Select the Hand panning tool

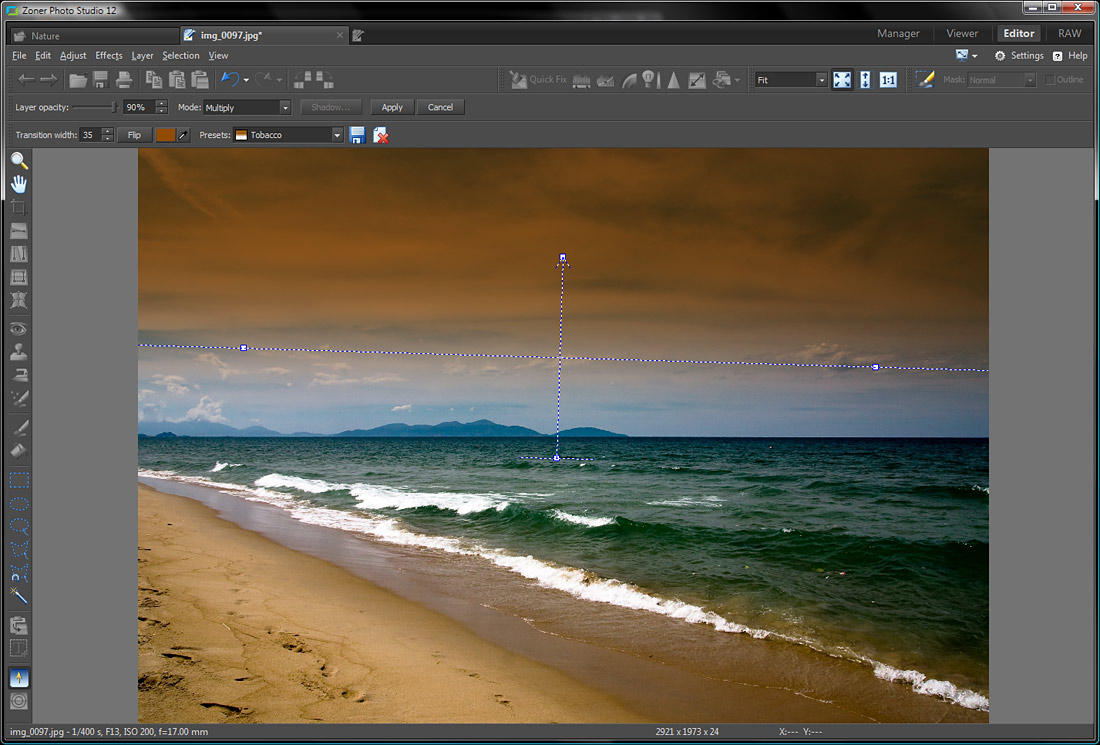[x=18, y=183]
